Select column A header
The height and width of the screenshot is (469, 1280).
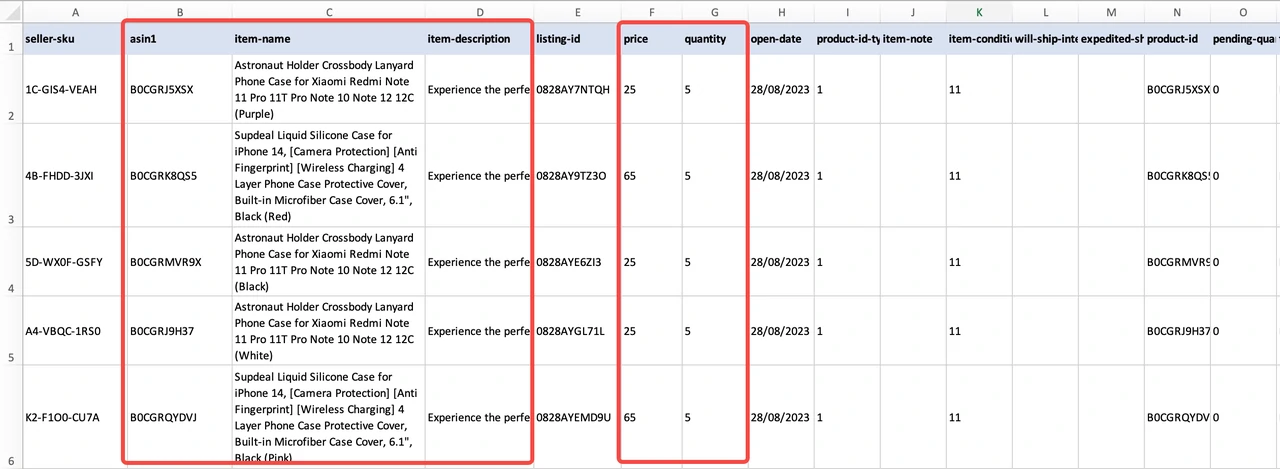point(75,12)
